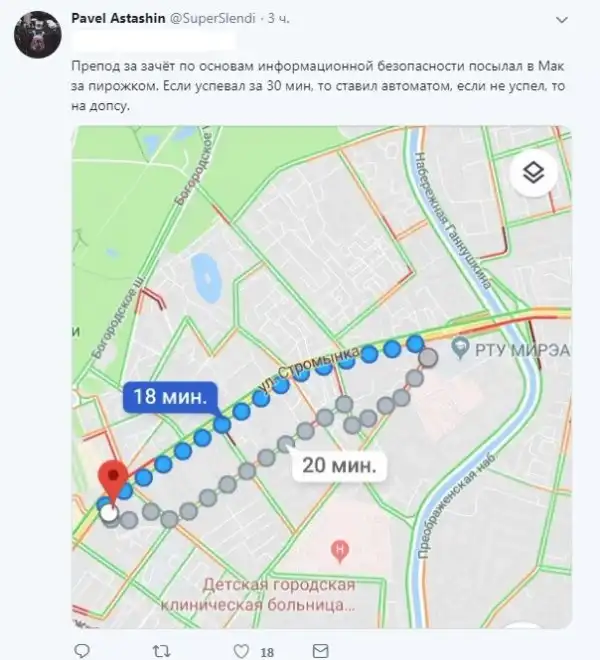Click the white route start point circle
This screenshot has width=600, height=660.
pos(109,514)
